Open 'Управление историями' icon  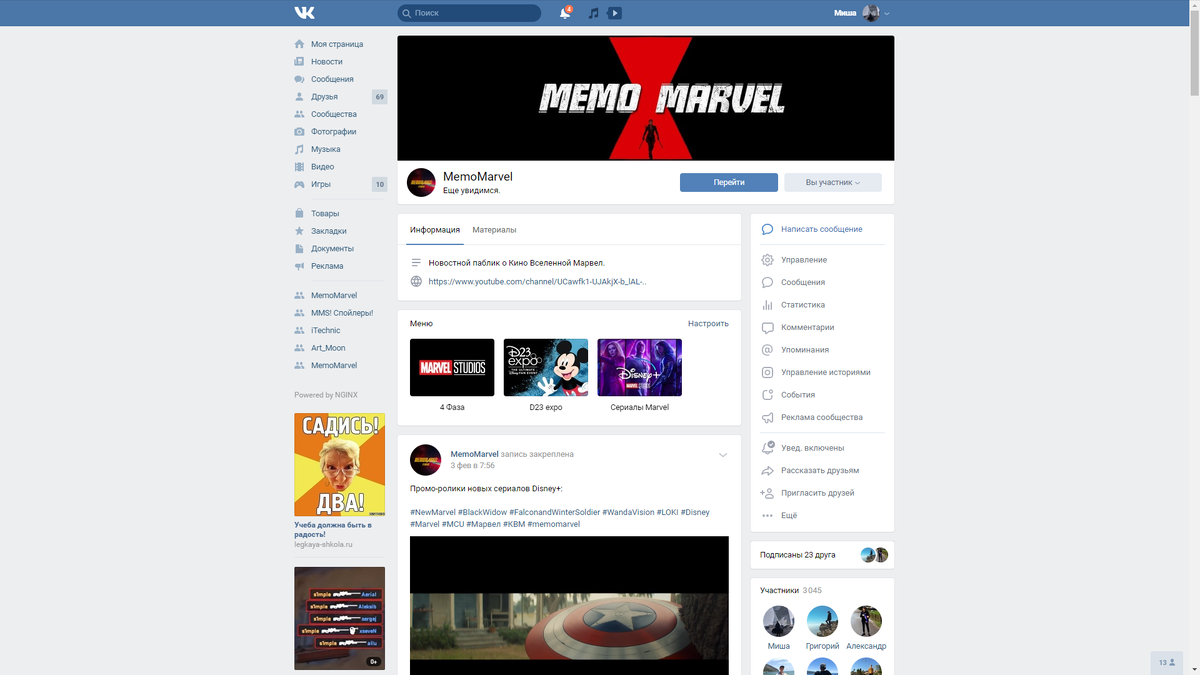coord(767,372)
